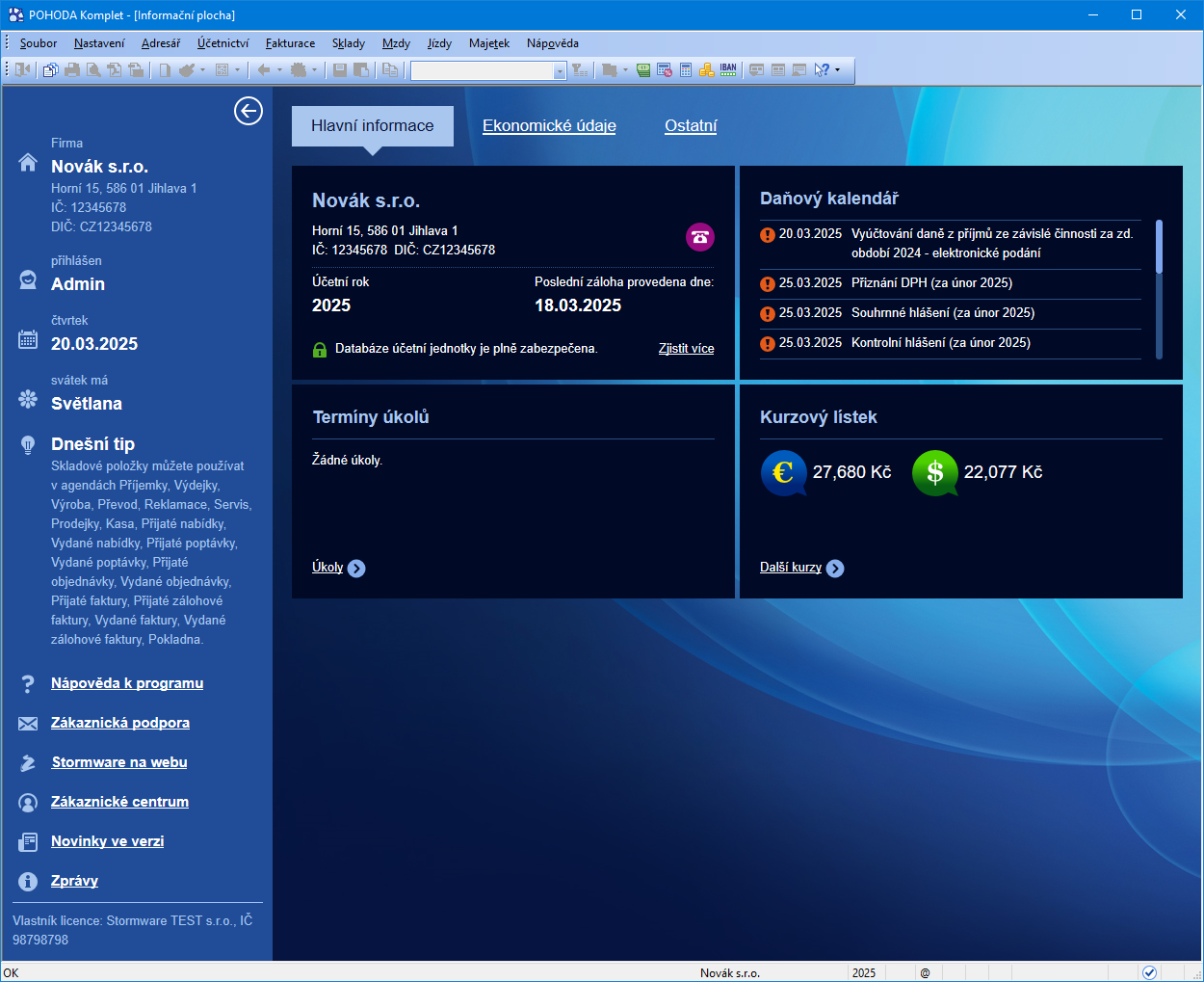Viewport: 1204px width, 982px height.
Task: Open the Účetnictví menu
Action: (223, 43)
